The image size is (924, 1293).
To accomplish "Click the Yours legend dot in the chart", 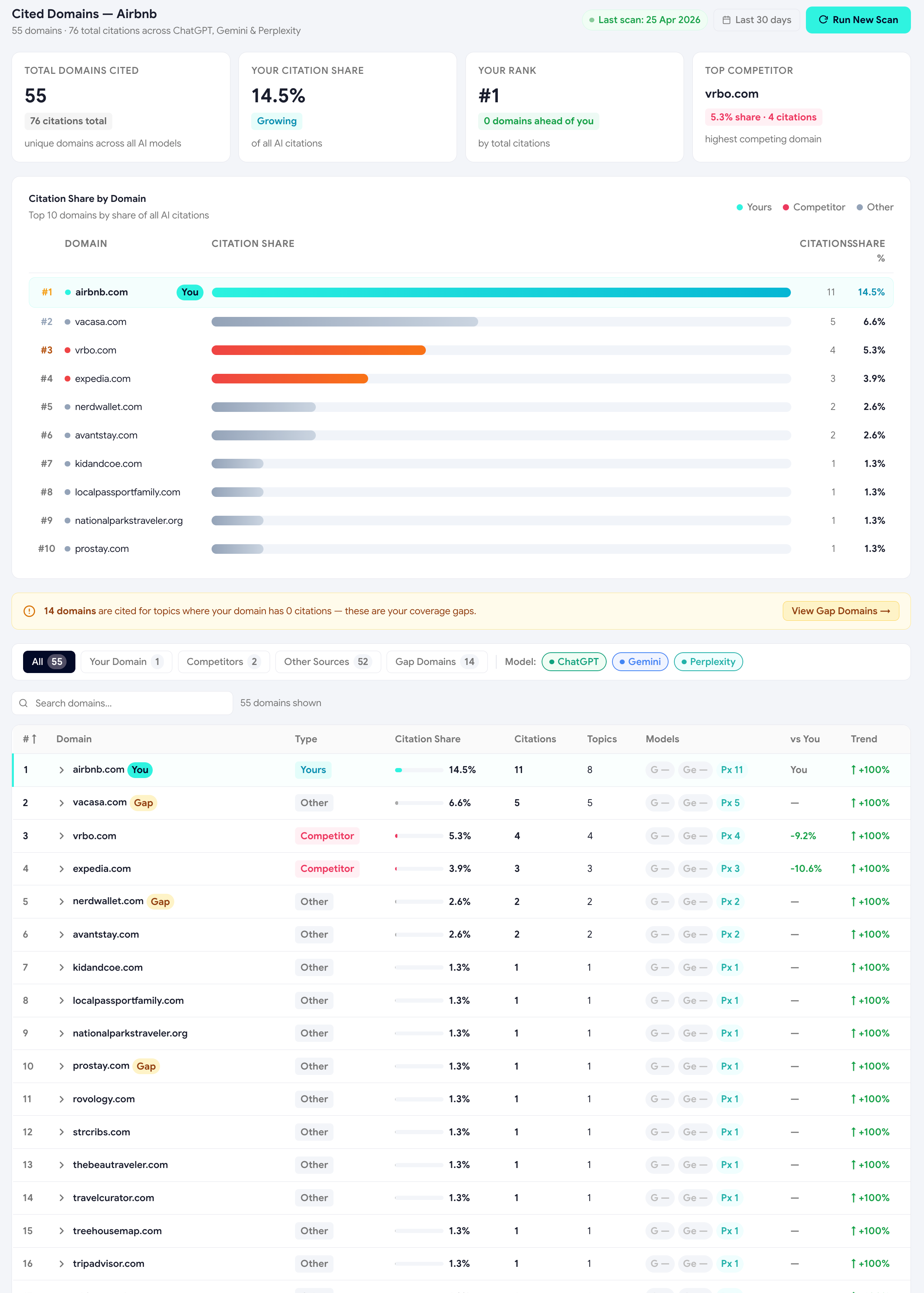I will (x=740, y=208).
